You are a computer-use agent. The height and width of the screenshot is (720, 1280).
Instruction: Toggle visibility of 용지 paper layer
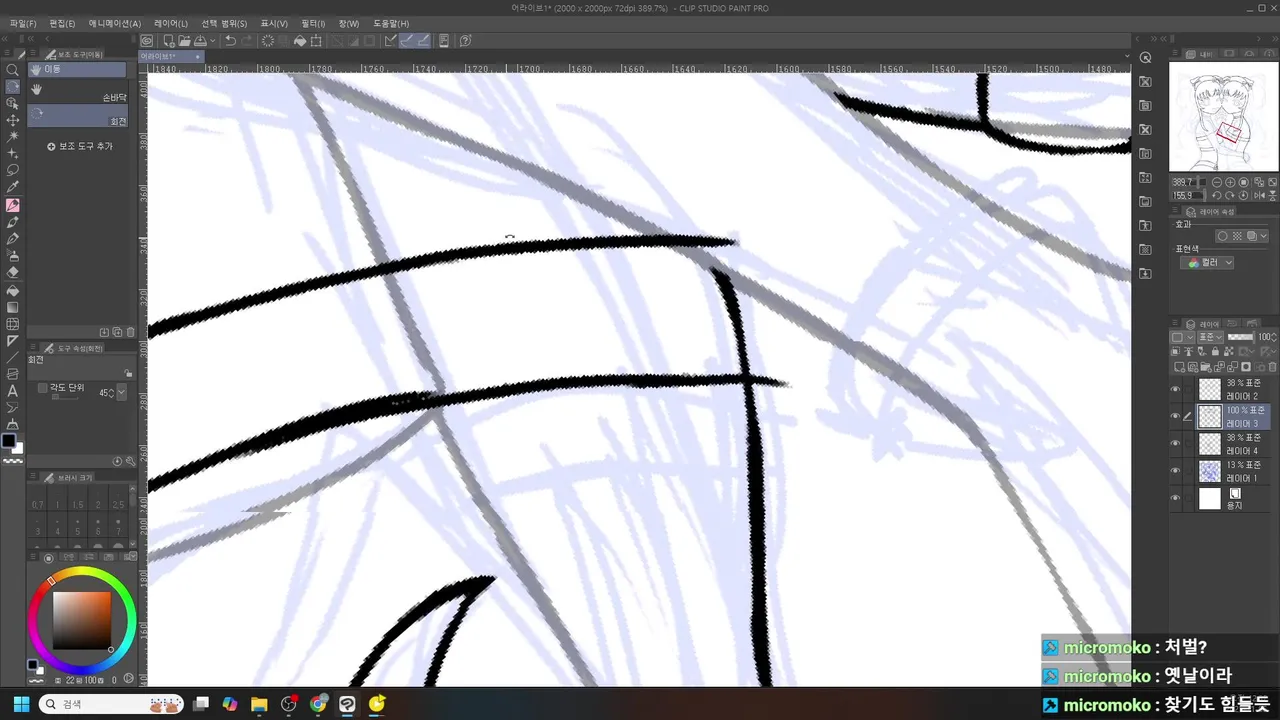click(x=1175, y=498)
